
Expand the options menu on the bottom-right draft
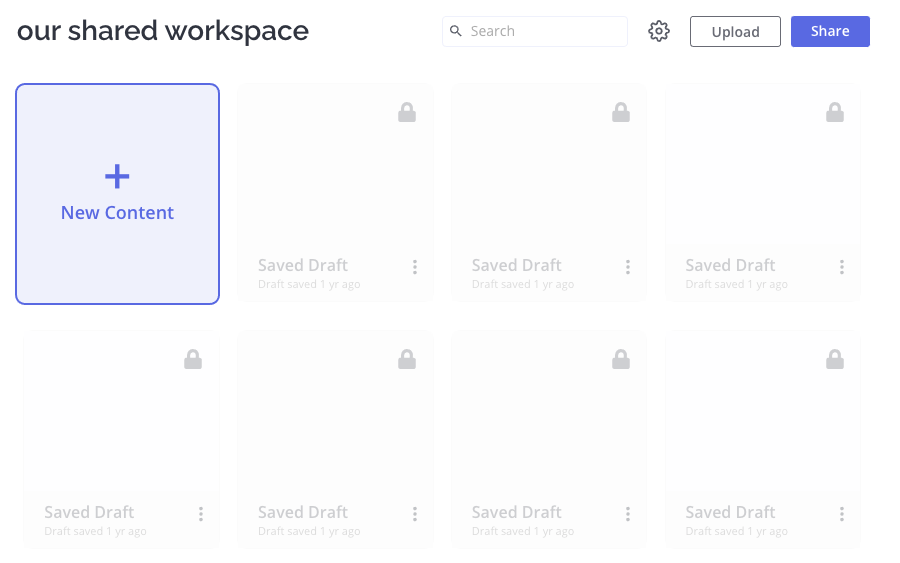(842, 514)
